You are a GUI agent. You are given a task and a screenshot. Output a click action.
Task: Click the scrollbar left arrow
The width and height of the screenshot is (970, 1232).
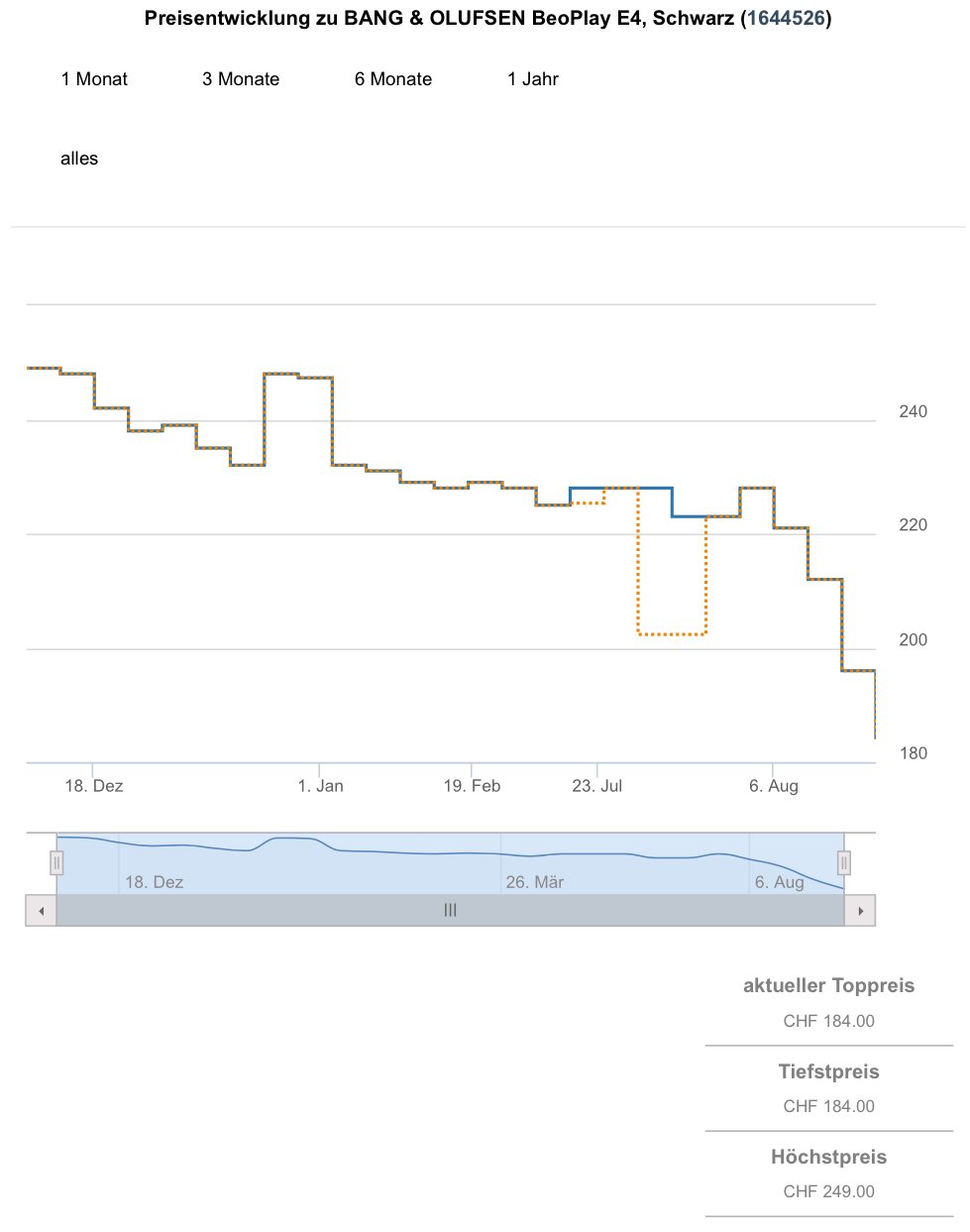(41, 911)
